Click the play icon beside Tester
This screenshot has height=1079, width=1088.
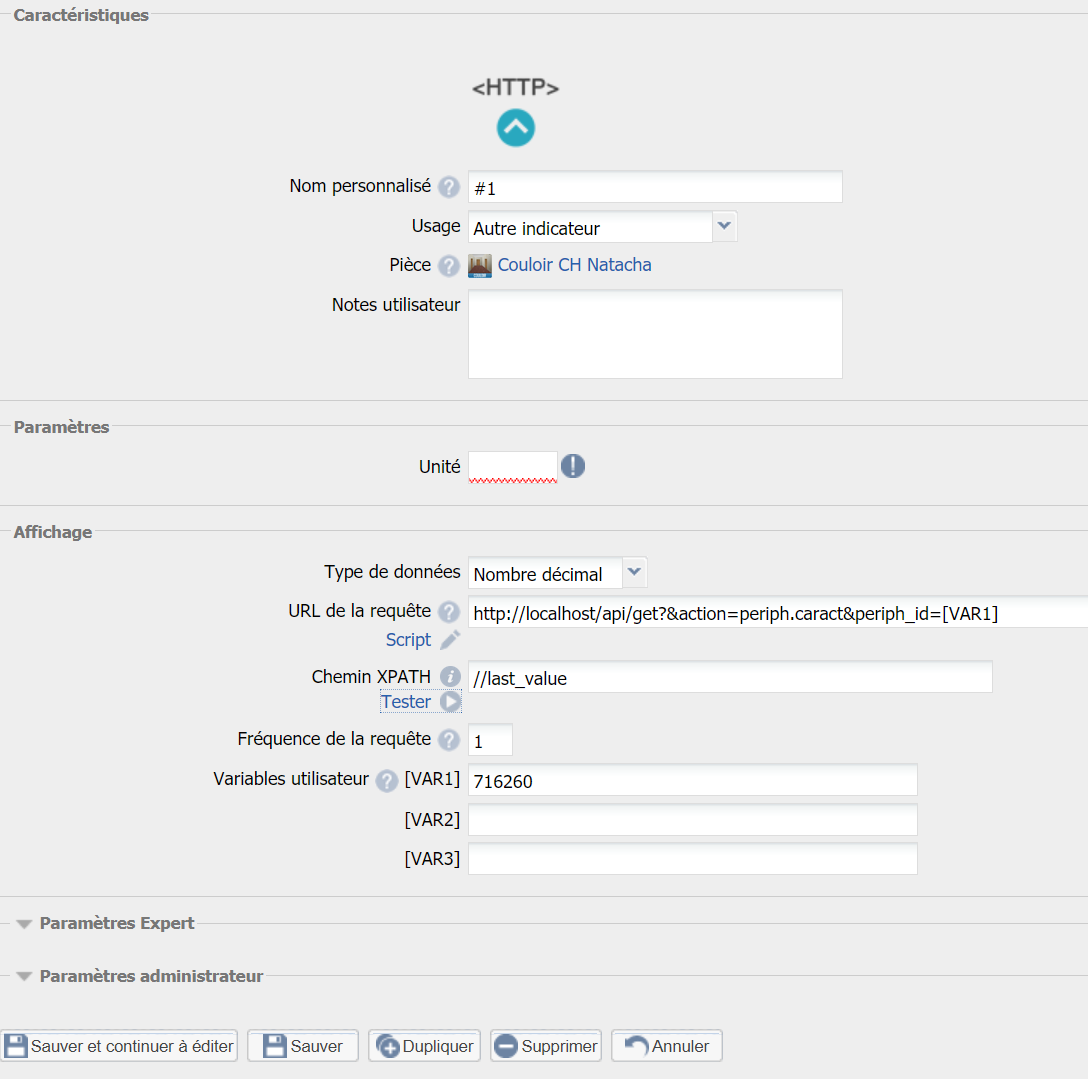coord(451,702)
